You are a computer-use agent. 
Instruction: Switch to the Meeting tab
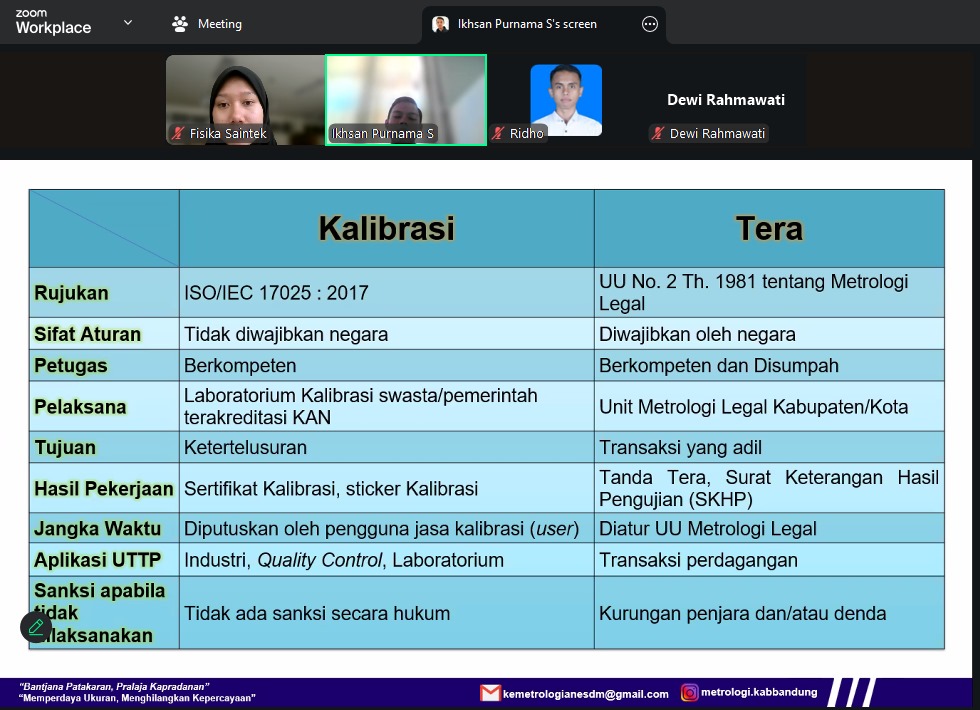207,24
